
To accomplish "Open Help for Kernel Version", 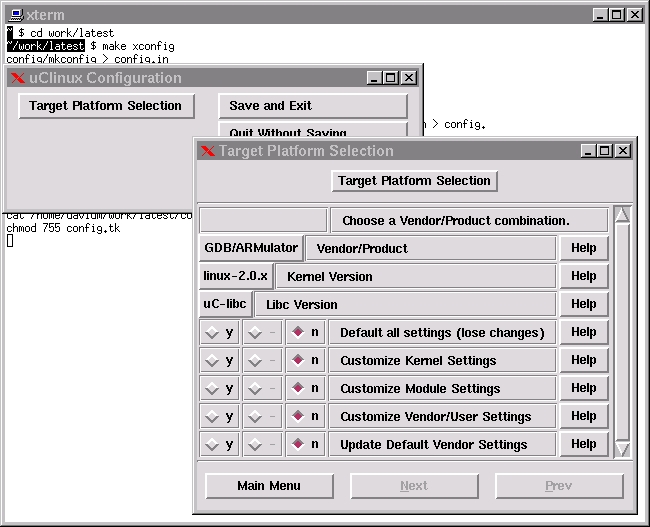I will (x=584, y=276).
